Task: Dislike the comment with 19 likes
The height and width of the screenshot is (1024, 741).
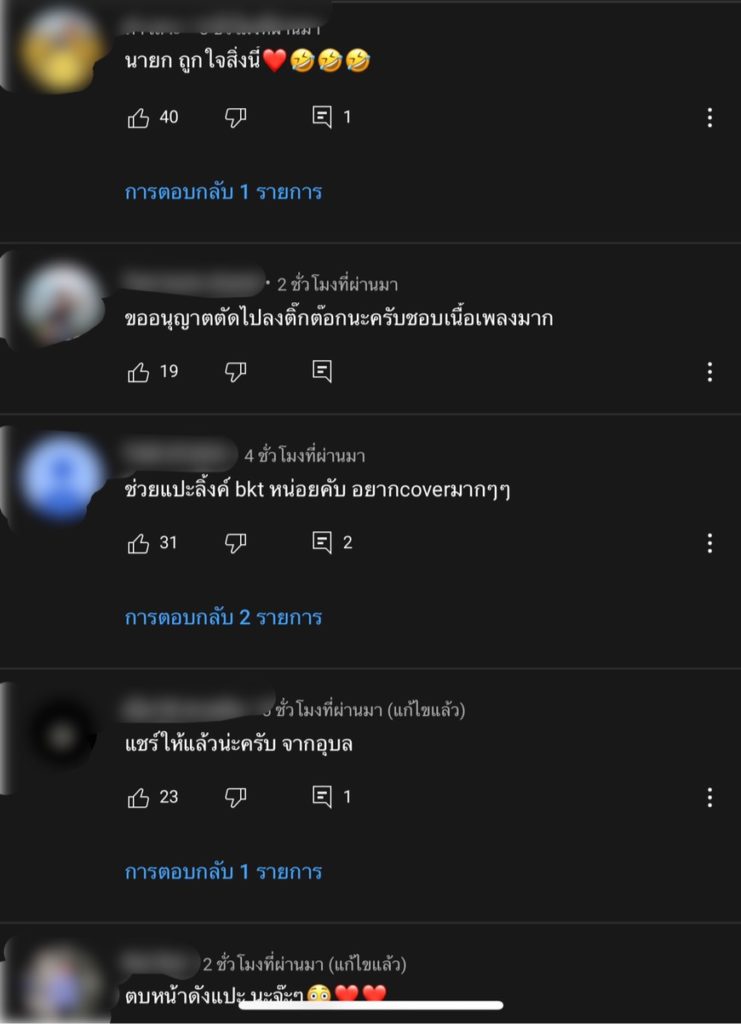Action: tap(235, 372)
